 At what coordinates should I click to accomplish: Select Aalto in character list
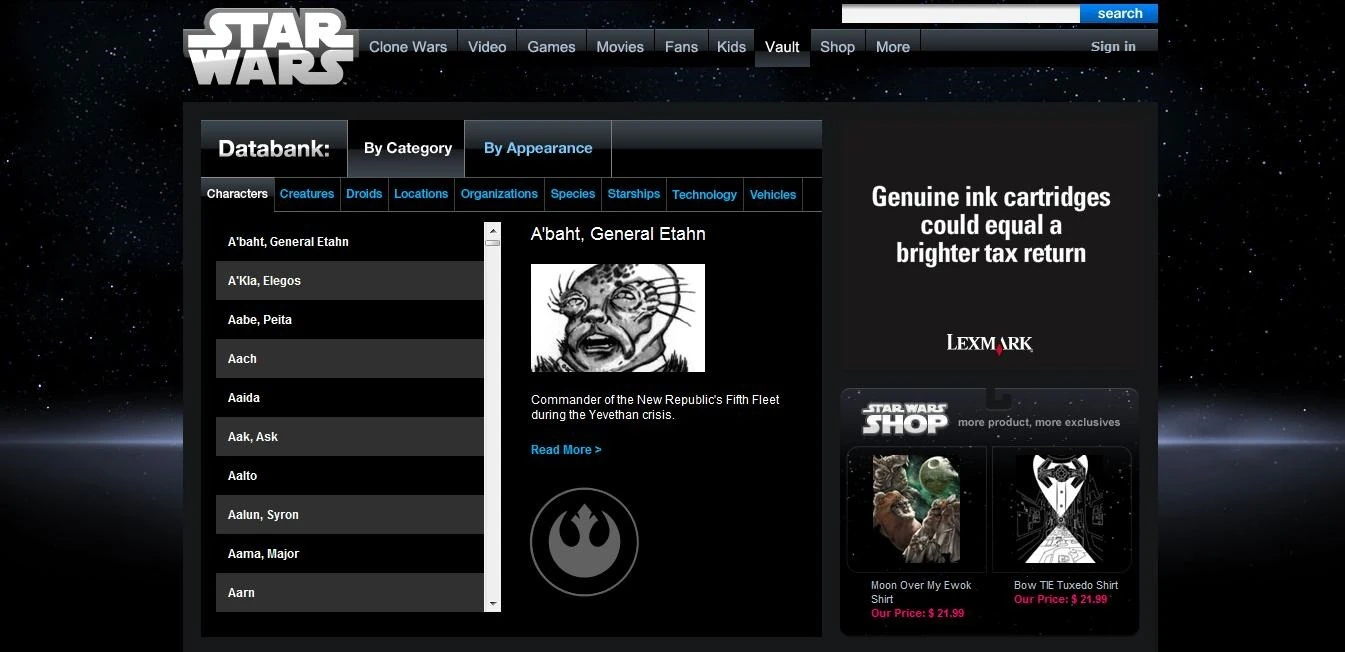pos(350,476)
